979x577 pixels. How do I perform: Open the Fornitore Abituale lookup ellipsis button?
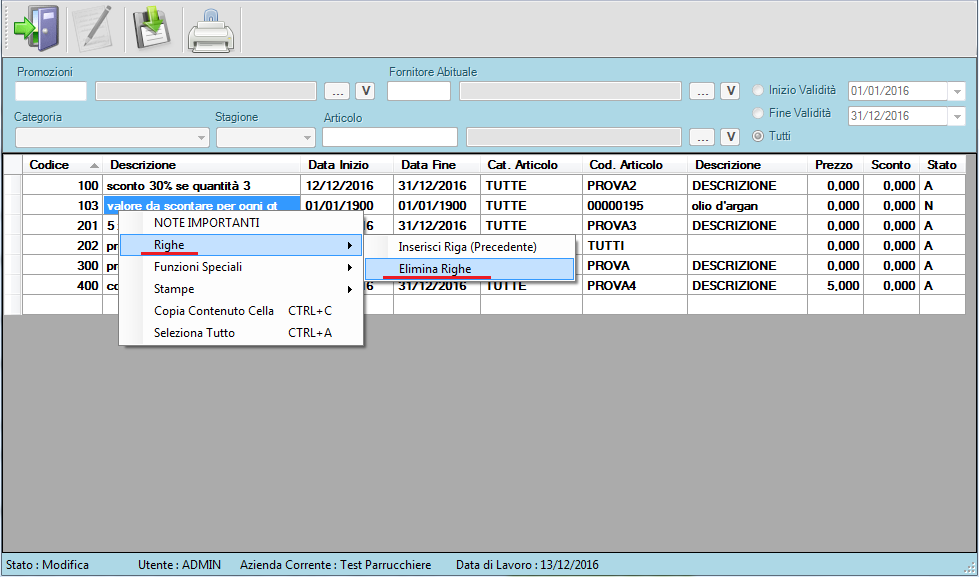702,91
